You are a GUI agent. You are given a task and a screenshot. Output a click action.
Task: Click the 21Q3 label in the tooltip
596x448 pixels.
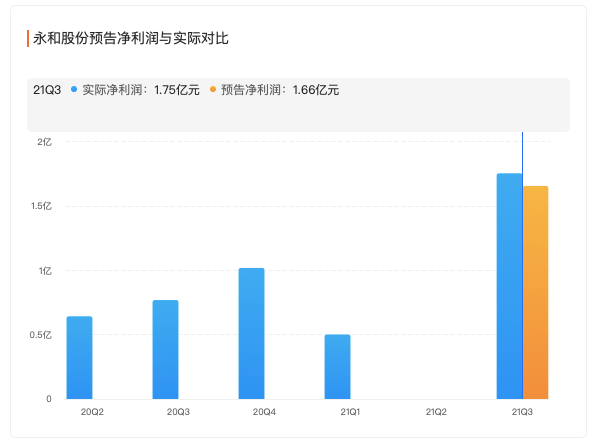pyautogui.click(x=47, y=90)
